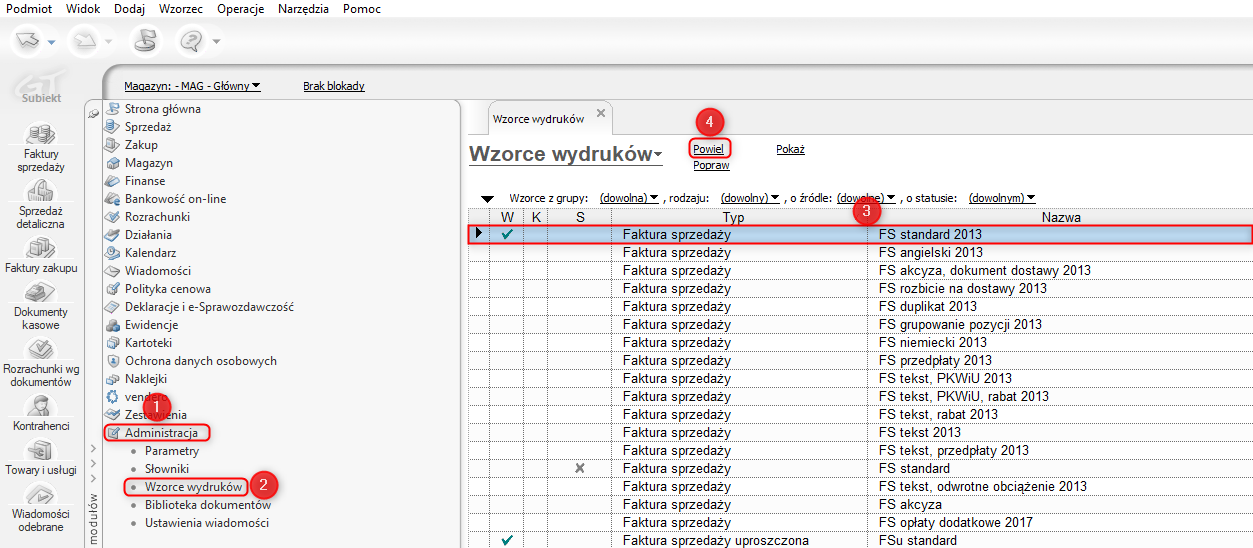Click the Popraw link
The image size is (1253, 548).
(711, 165)
